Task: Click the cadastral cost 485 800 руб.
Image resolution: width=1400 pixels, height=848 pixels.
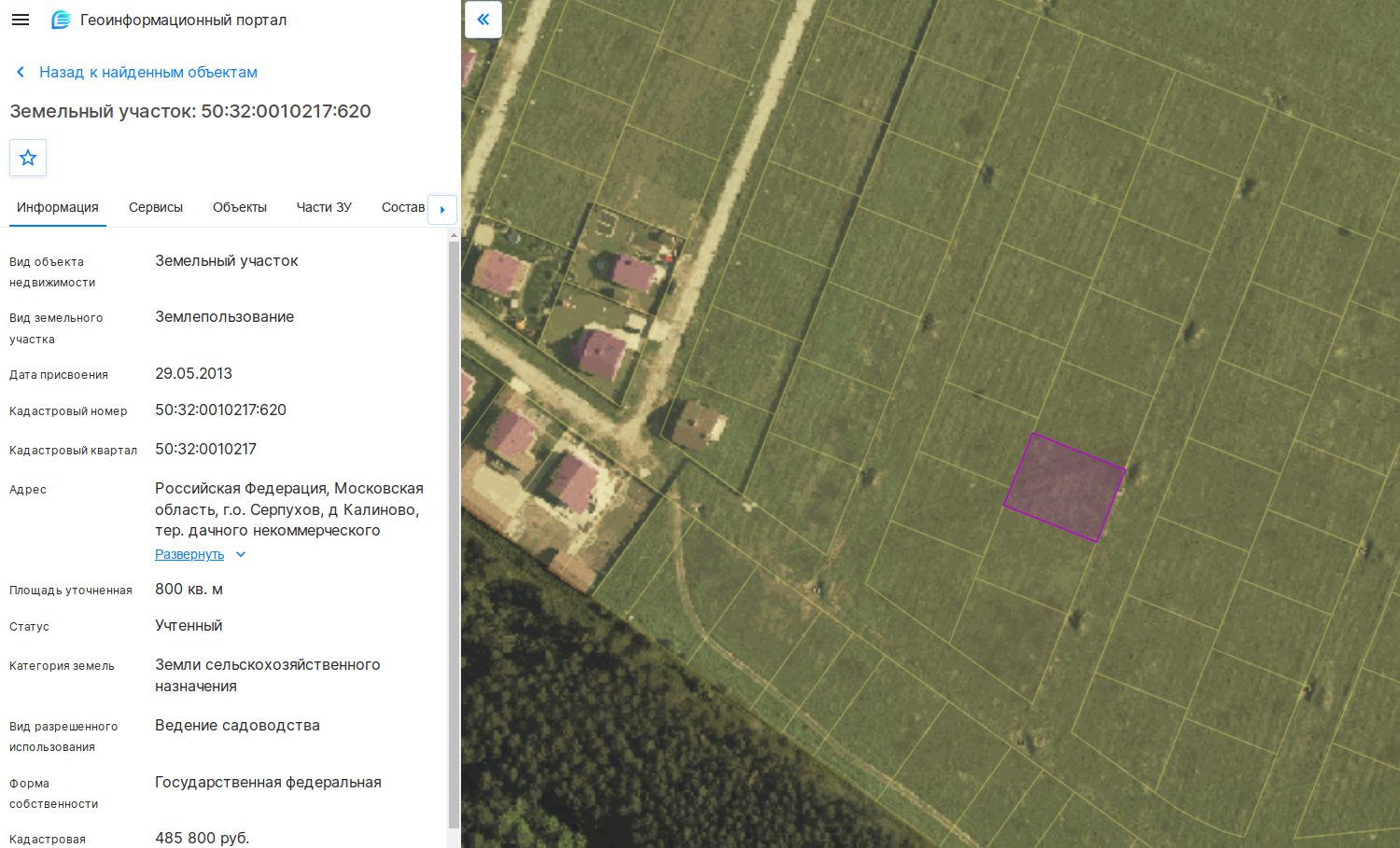Action: (x=202, y=838)
